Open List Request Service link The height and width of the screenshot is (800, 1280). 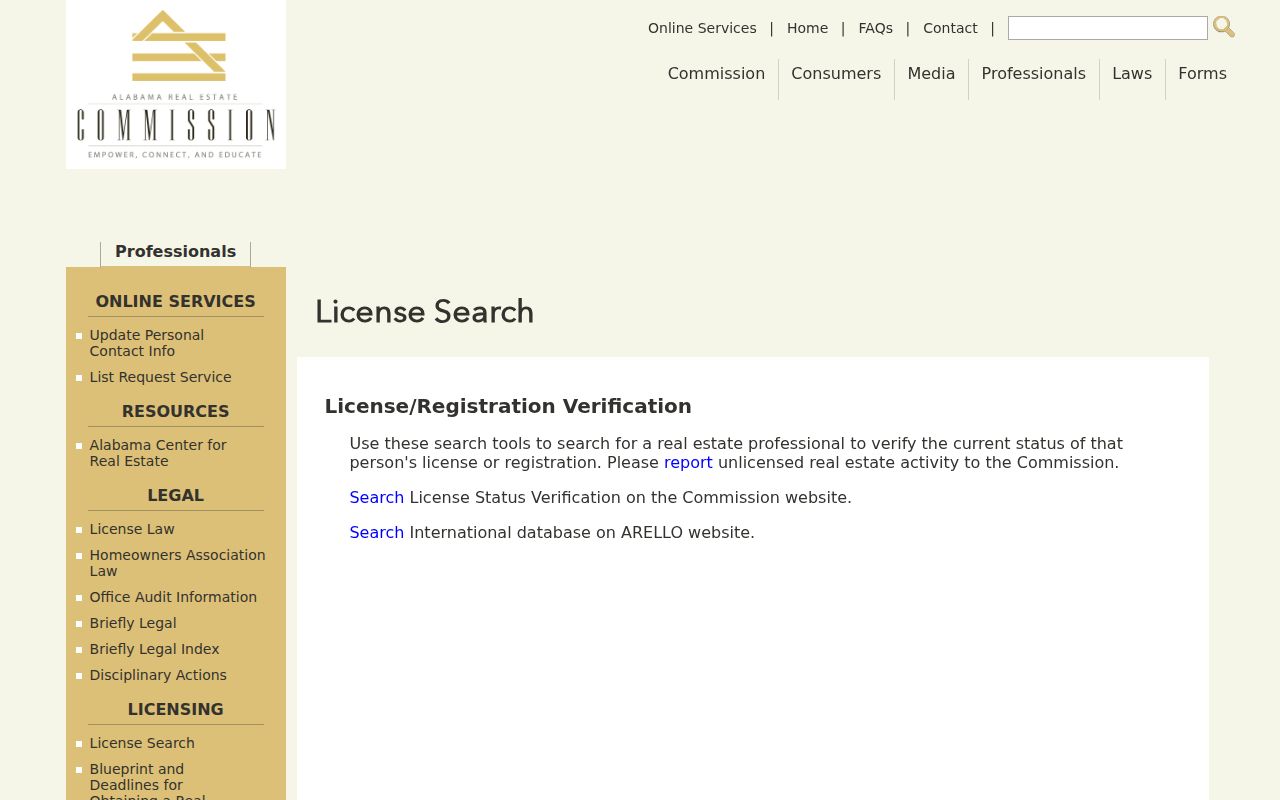click(160, 377)
